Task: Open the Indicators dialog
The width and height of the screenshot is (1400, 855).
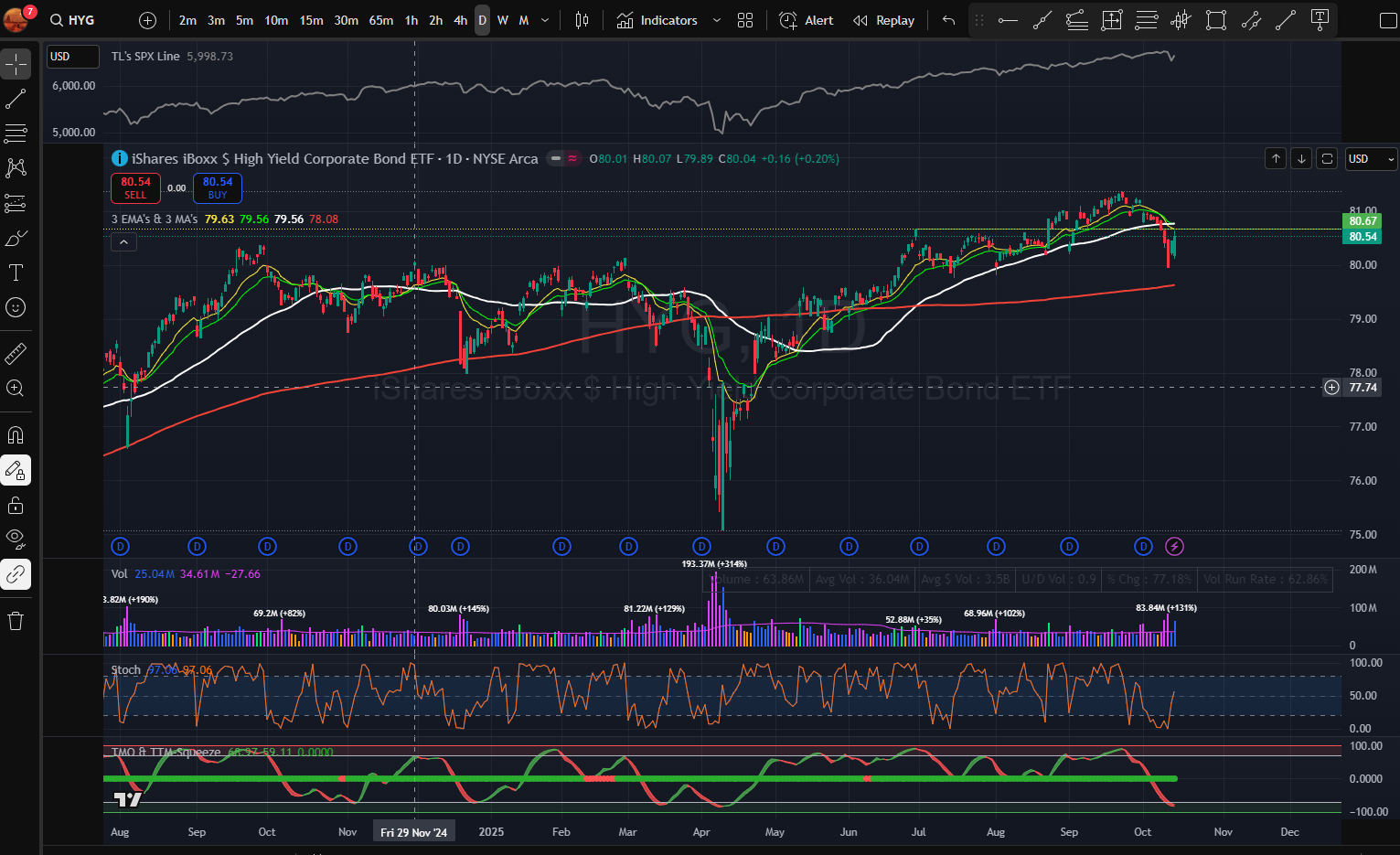Action: (x=657, y=20)
